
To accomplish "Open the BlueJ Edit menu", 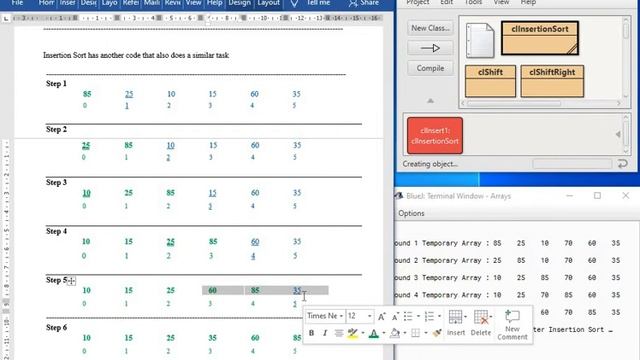I will [x=447, y=2].
